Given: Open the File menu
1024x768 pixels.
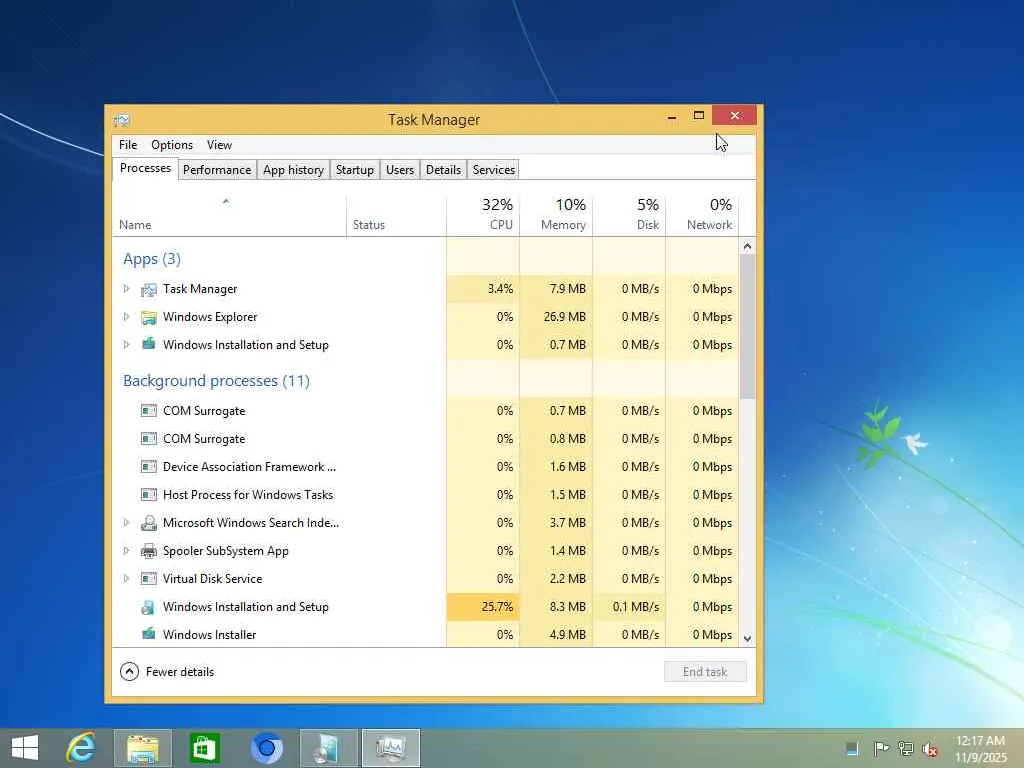Looking at the screenshot, I should point(128,145).
